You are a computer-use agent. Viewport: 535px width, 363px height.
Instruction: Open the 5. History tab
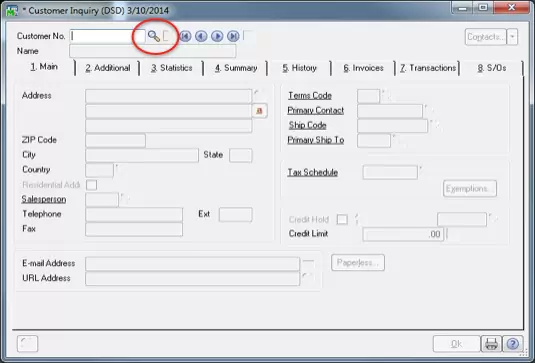(299, 68)
